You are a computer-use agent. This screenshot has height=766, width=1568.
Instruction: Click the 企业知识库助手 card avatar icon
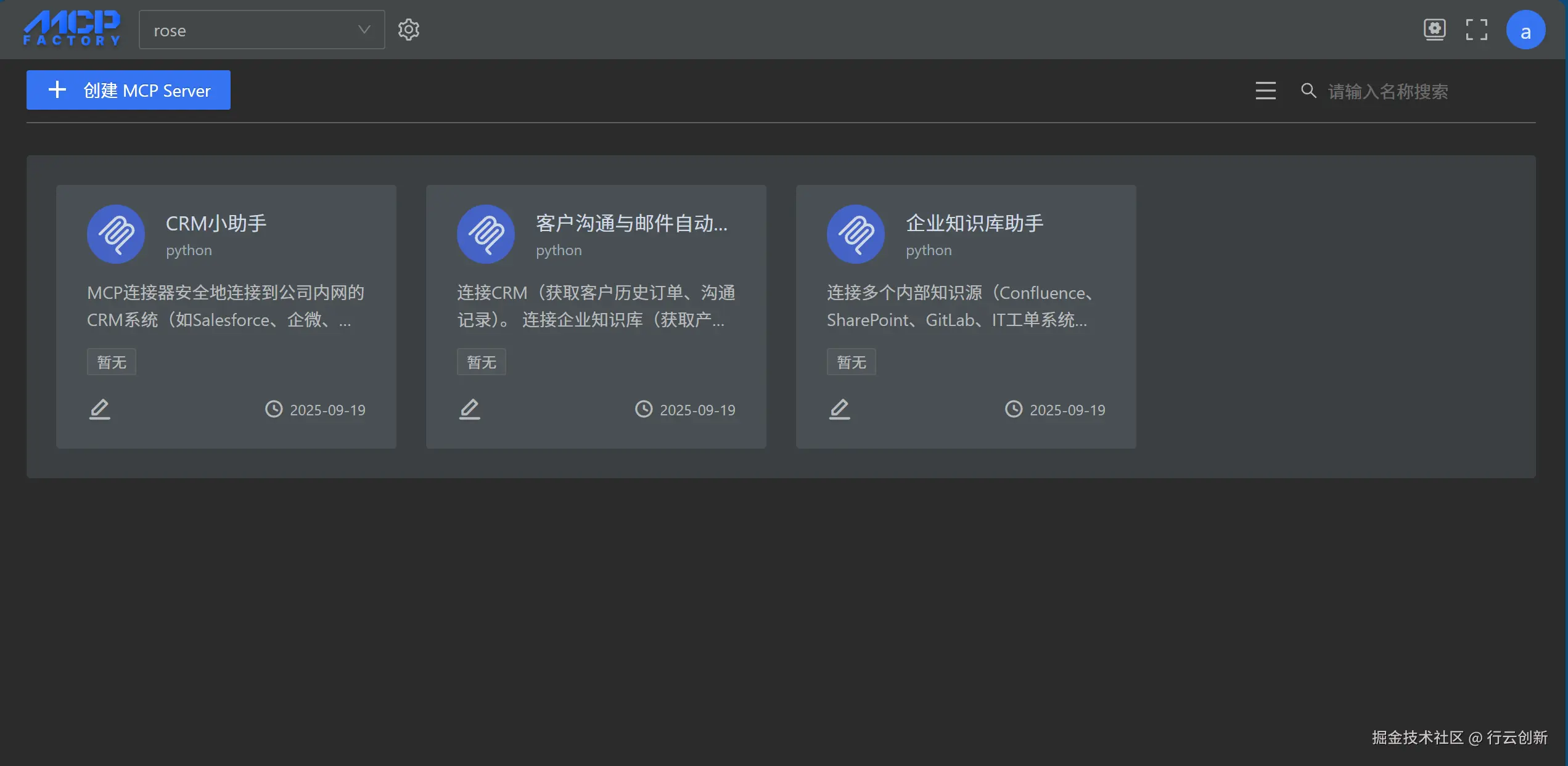click(x=856, y=234)
